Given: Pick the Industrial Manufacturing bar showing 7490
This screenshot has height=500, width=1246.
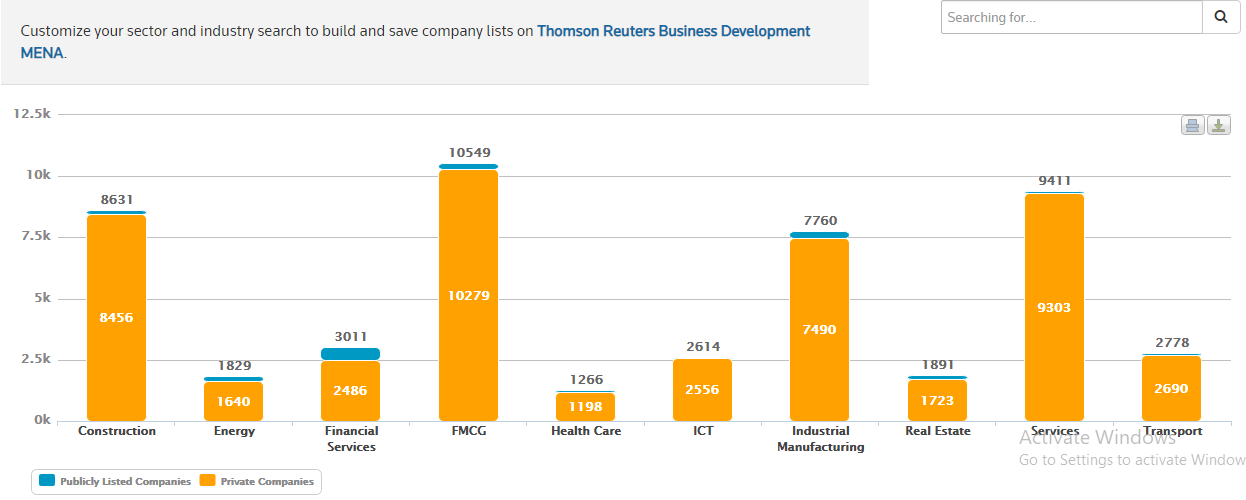Looking at the screenshot, I should tap(819, 330).
